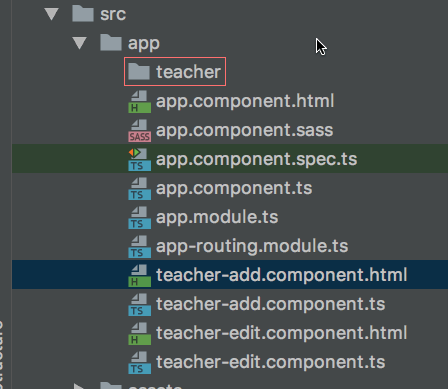Click the SASS icon of app.component.sass
The width and height of the screenshot is (448, 389).
point(139,131)
